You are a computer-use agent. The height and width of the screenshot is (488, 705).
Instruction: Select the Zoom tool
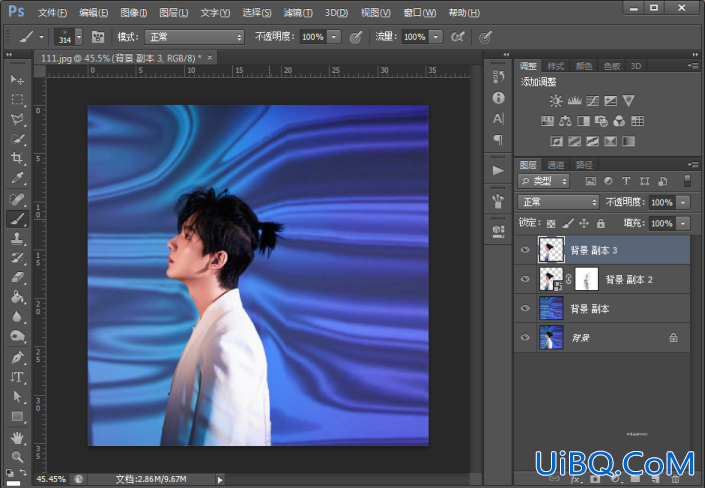17,457
